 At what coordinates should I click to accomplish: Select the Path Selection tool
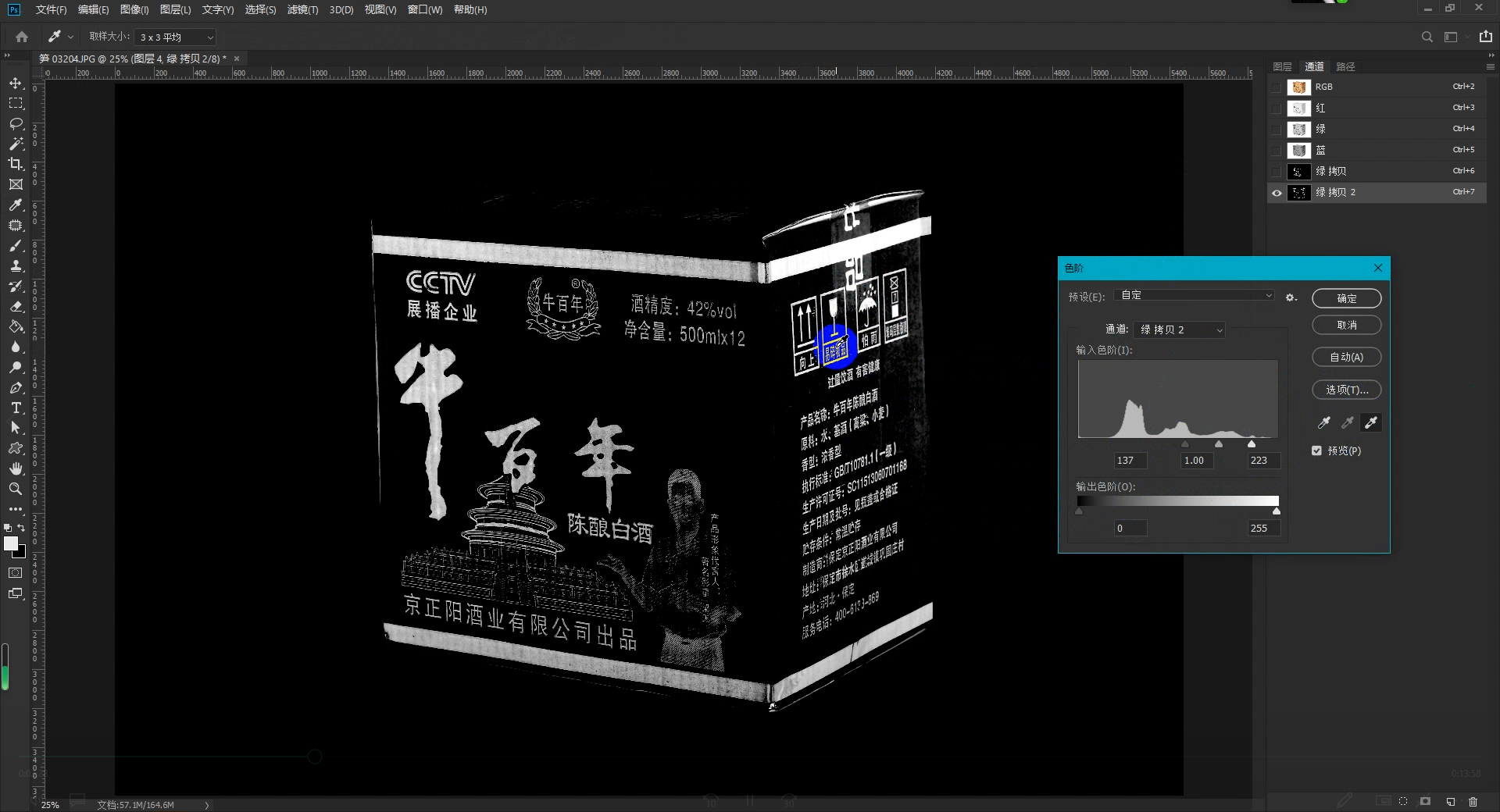point(16,428)
